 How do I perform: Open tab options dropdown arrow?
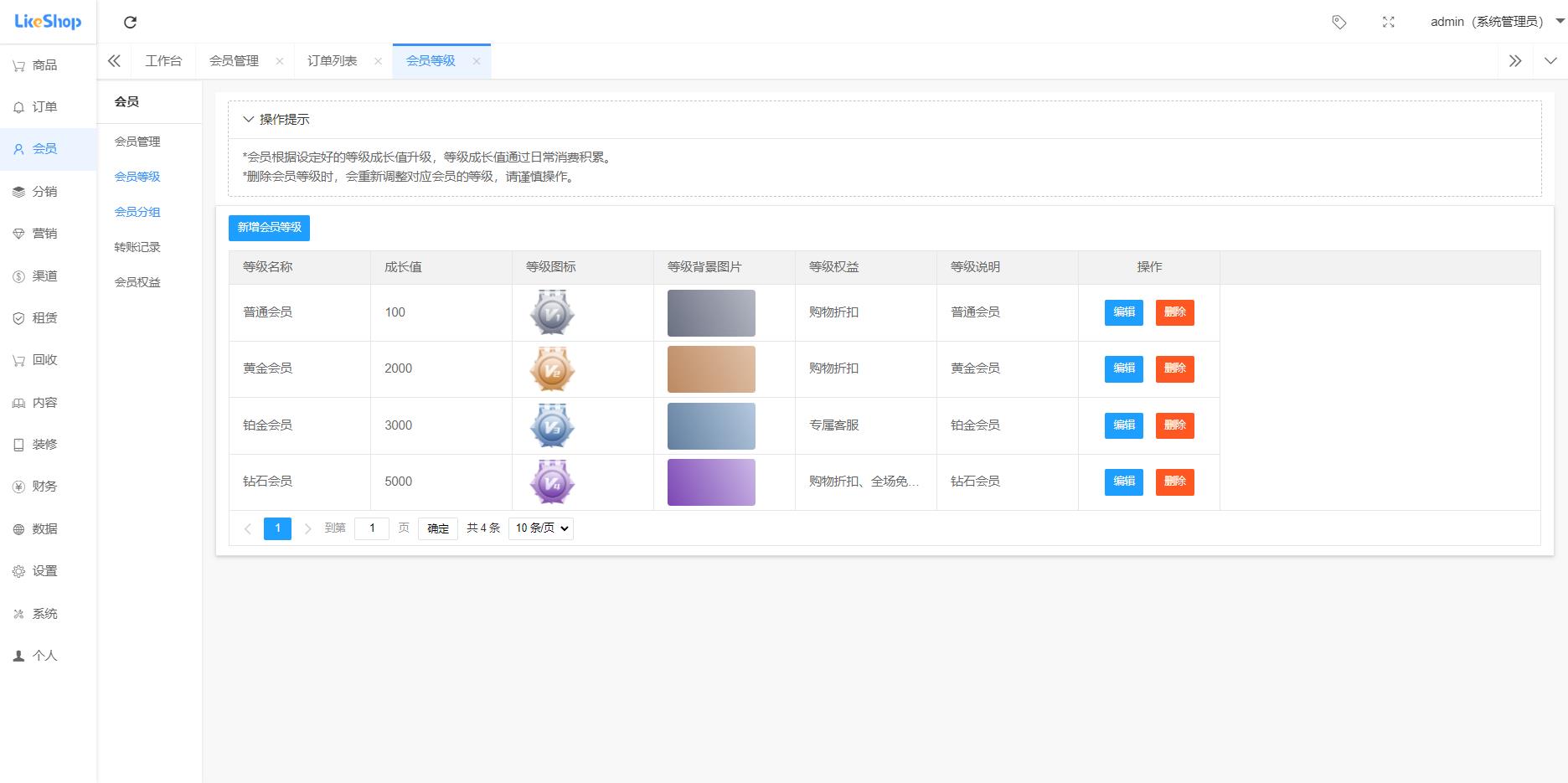[1550, 61]
